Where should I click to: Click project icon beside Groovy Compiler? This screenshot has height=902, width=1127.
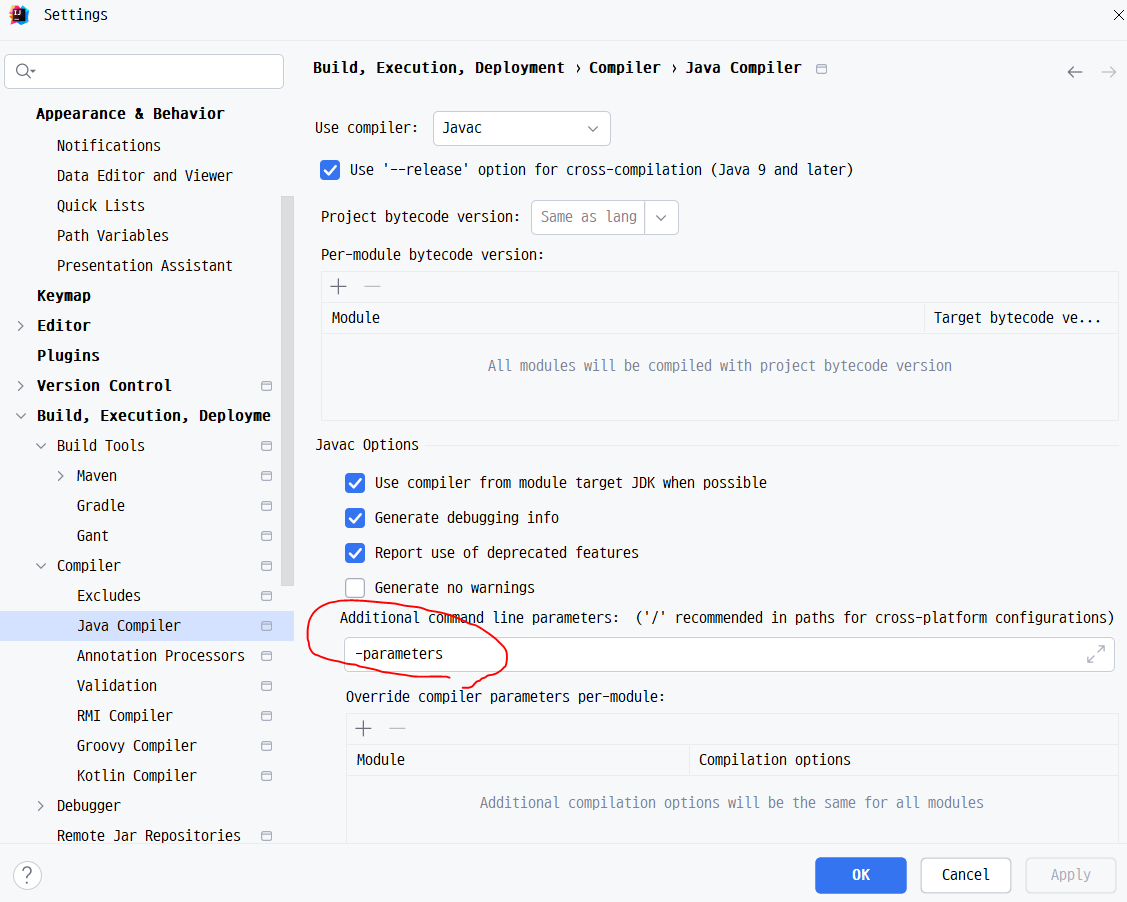pos(267,746)
